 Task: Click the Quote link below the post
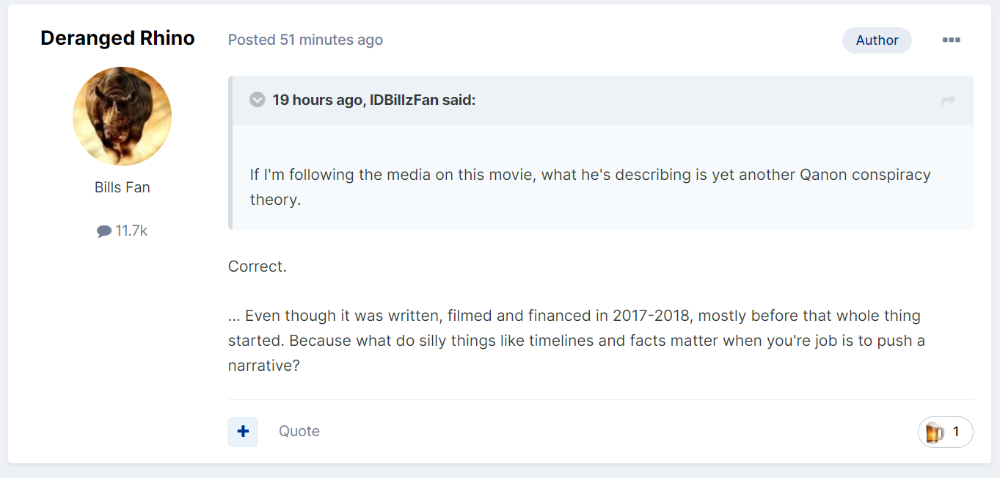(x=299, y=431)
